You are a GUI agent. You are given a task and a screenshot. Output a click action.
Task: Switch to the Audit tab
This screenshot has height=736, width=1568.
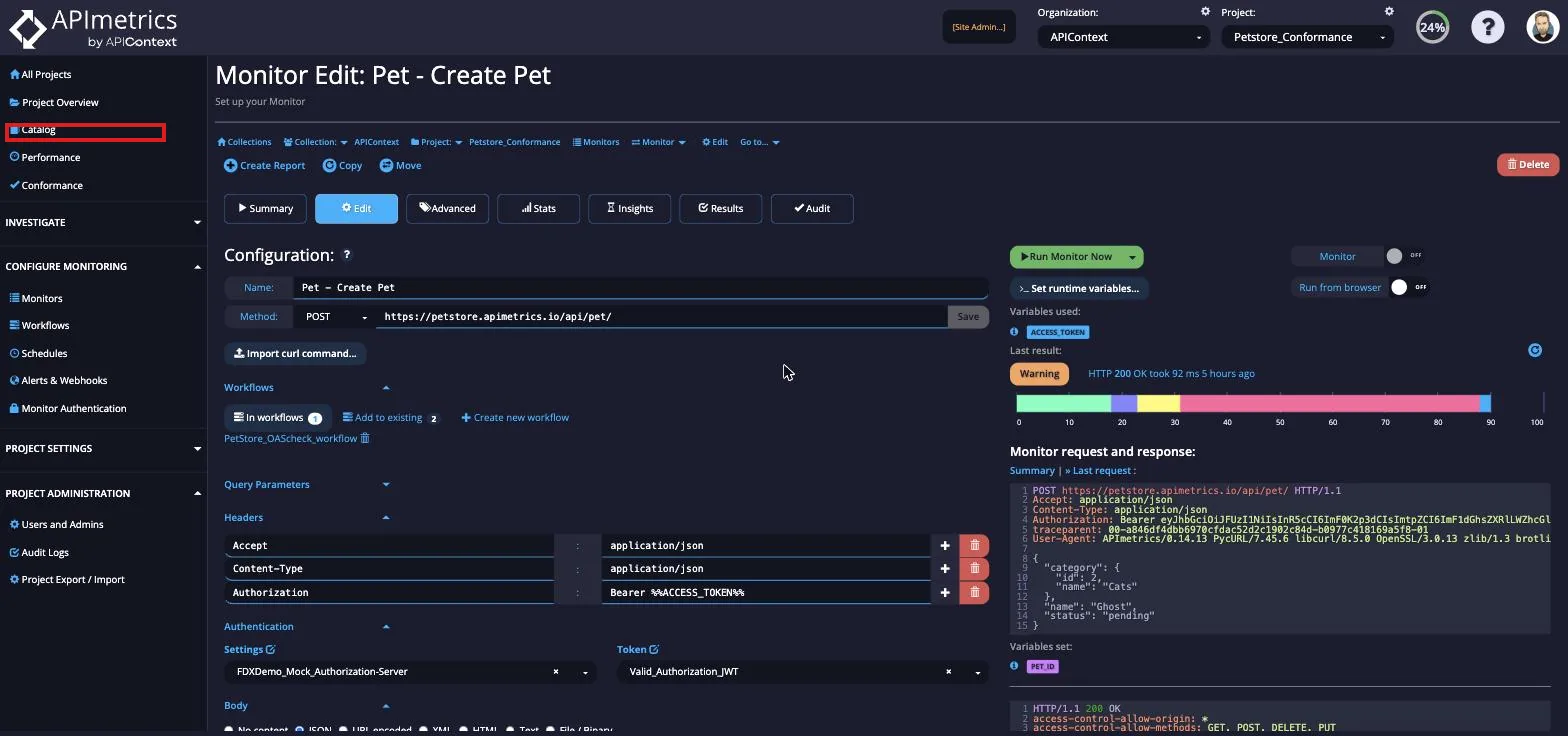tap(811, 208)
